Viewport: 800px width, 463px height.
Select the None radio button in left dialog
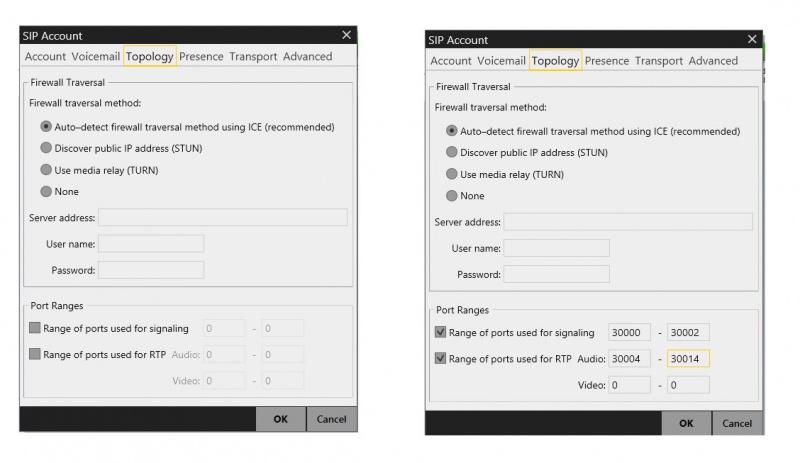pos(46,191)
